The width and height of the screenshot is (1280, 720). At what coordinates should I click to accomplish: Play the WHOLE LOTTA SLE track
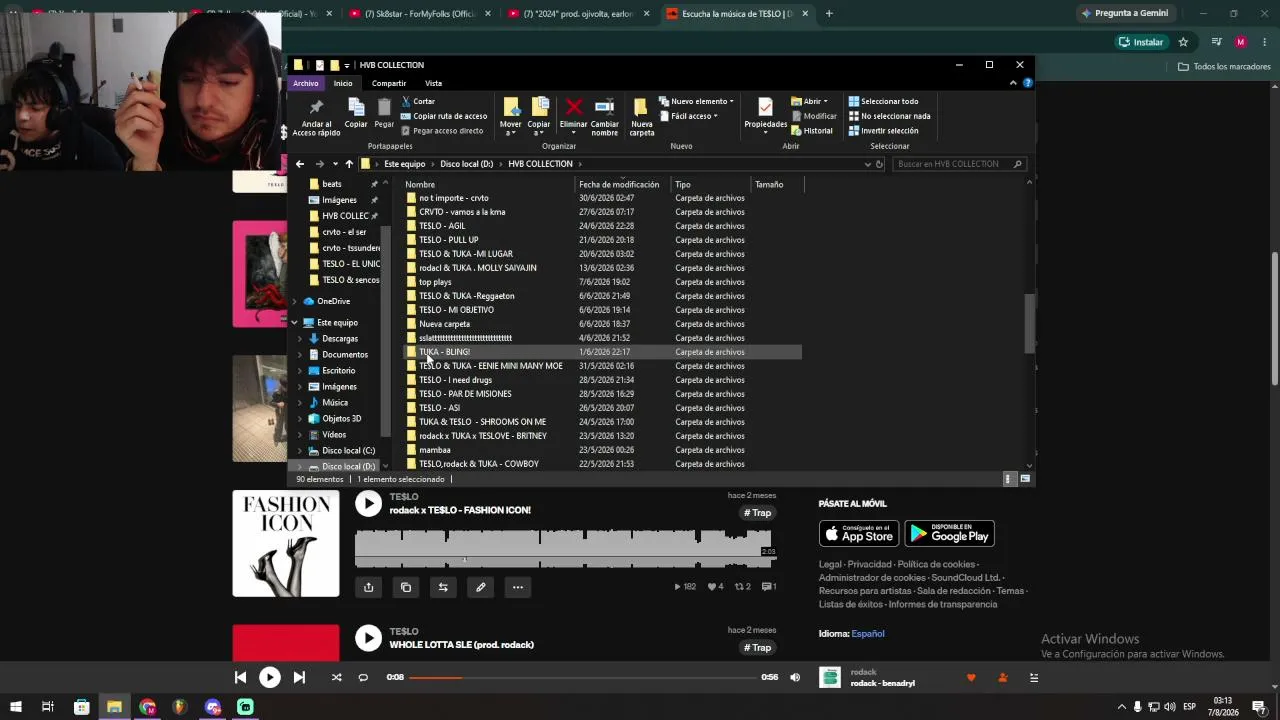[368, 638]
